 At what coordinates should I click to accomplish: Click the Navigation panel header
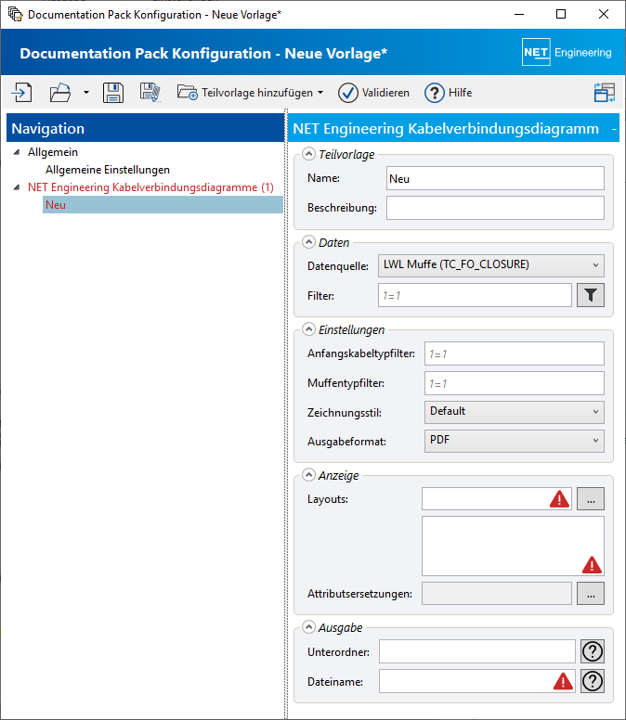tap(146, 128)
